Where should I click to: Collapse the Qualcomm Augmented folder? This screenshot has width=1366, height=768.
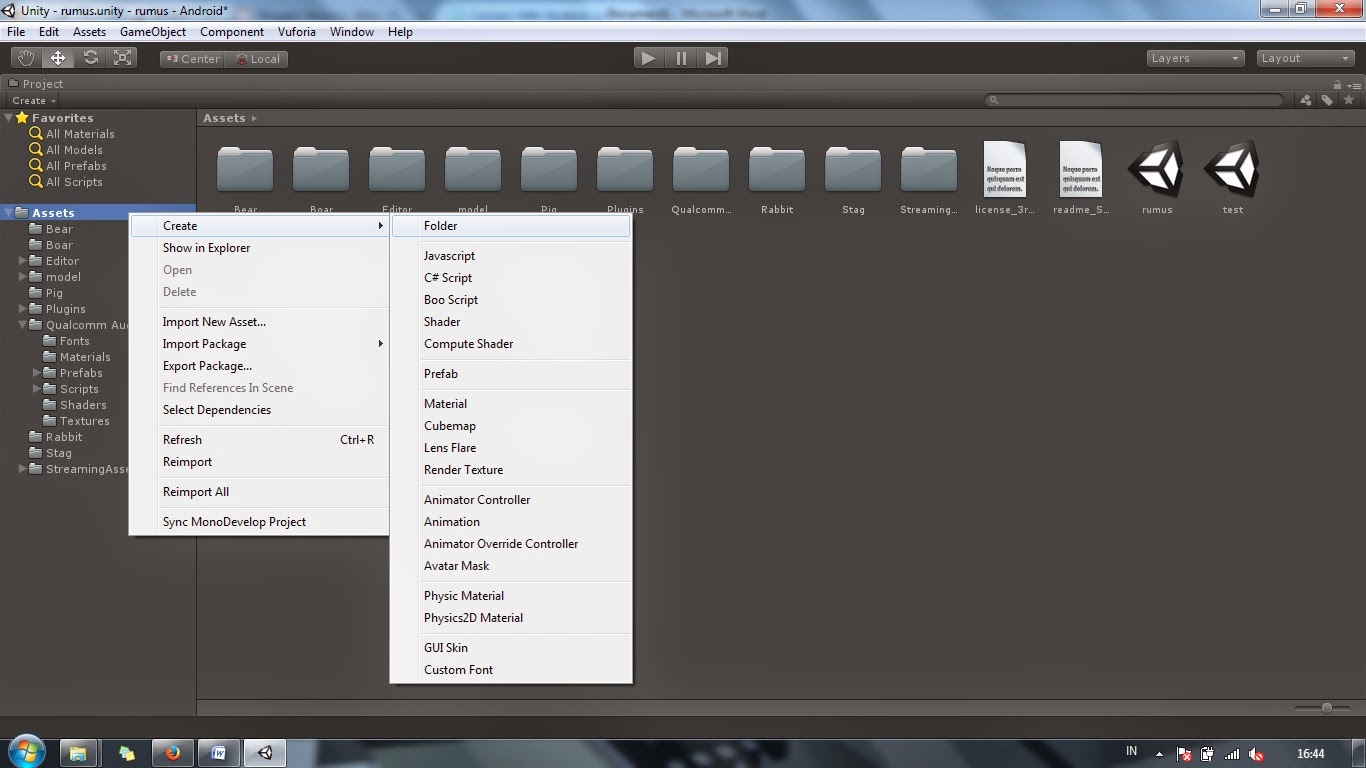(22, 325)
